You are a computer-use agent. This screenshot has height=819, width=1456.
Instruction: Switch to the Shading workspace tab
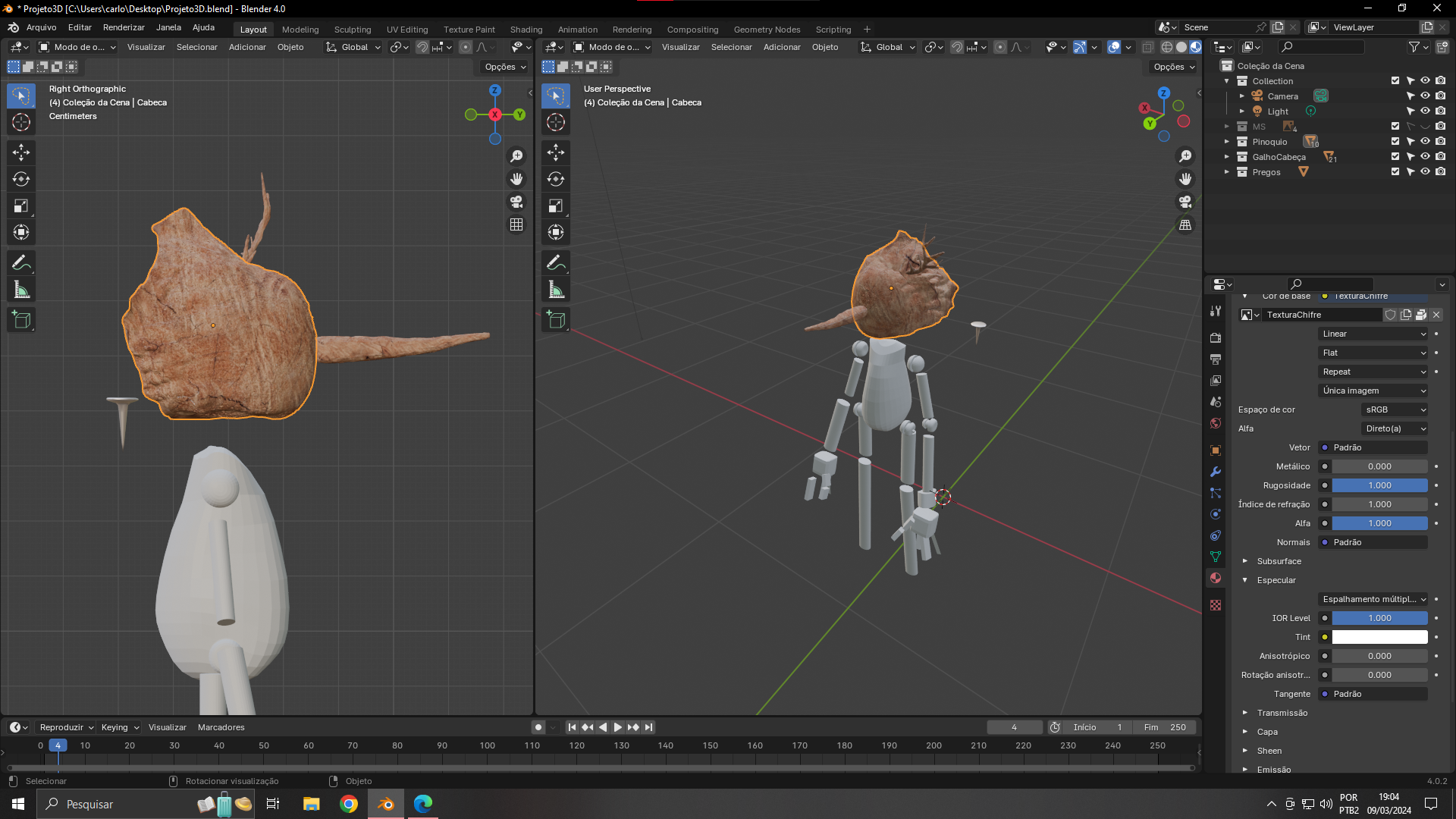[x=526, y=30]
